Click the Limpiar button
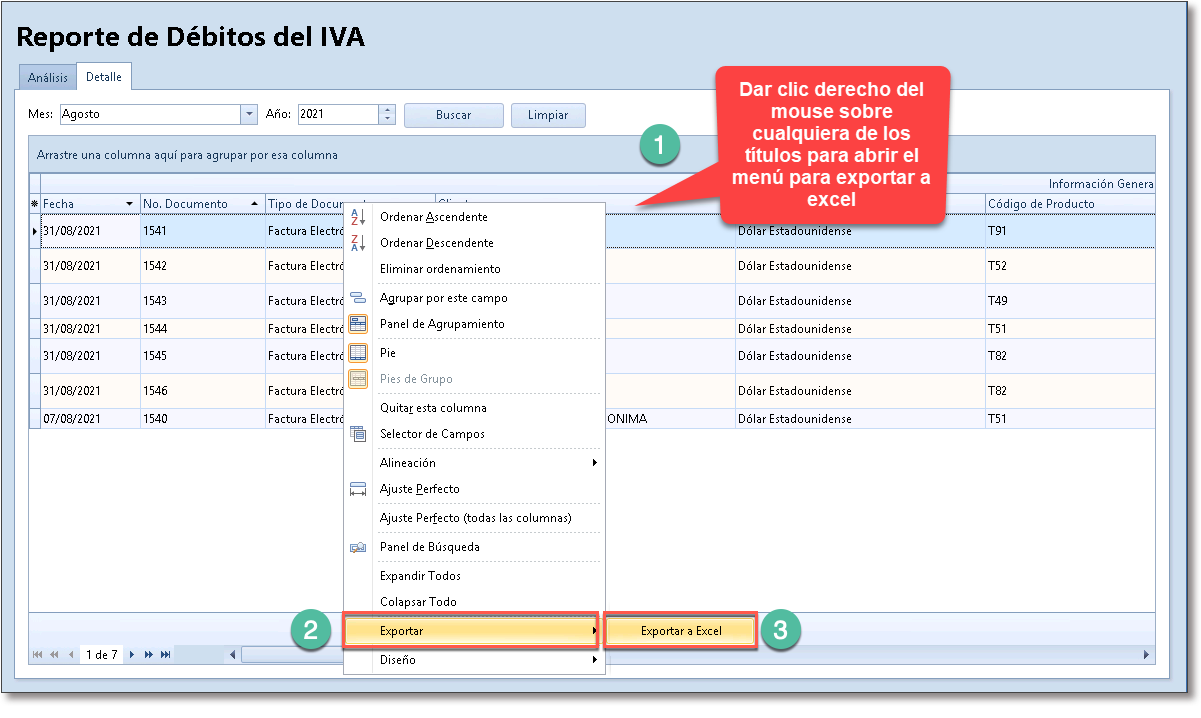This screenshot has width=1201, height=718. (548, 115)
